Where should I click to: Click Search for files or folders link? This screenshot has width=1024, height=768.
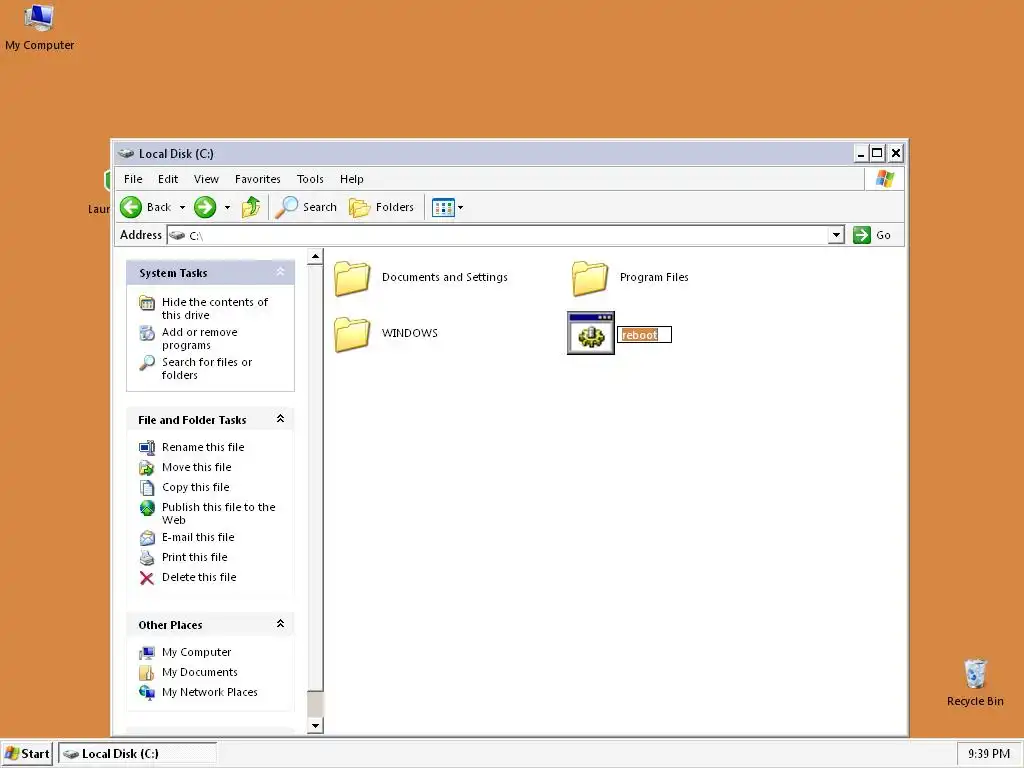[x=207, y=368]
